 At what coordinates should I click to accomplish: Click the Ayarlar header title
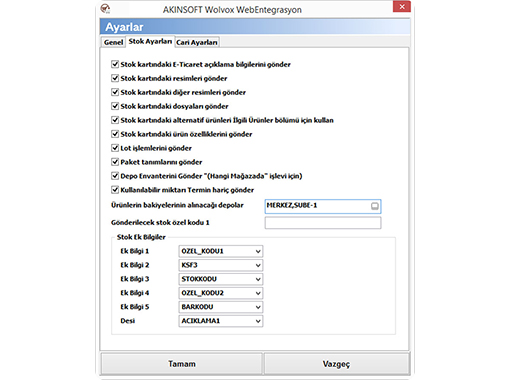pos(124,27)
